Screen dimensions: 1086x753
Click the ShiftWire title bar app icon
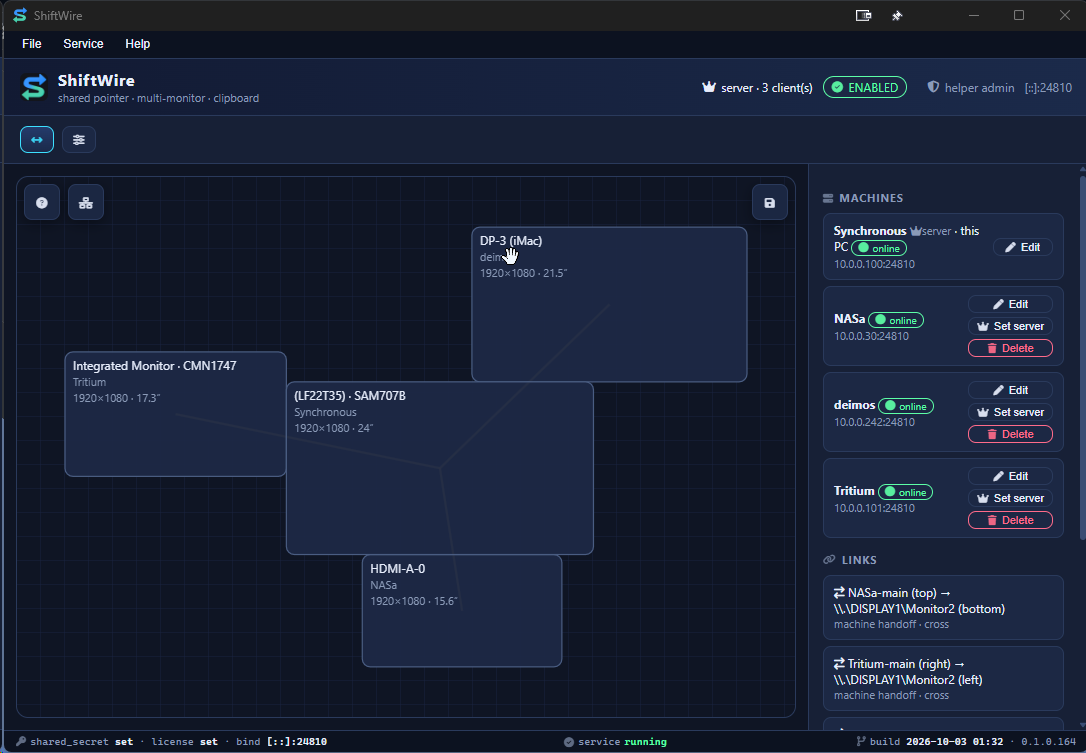point(20,15)
